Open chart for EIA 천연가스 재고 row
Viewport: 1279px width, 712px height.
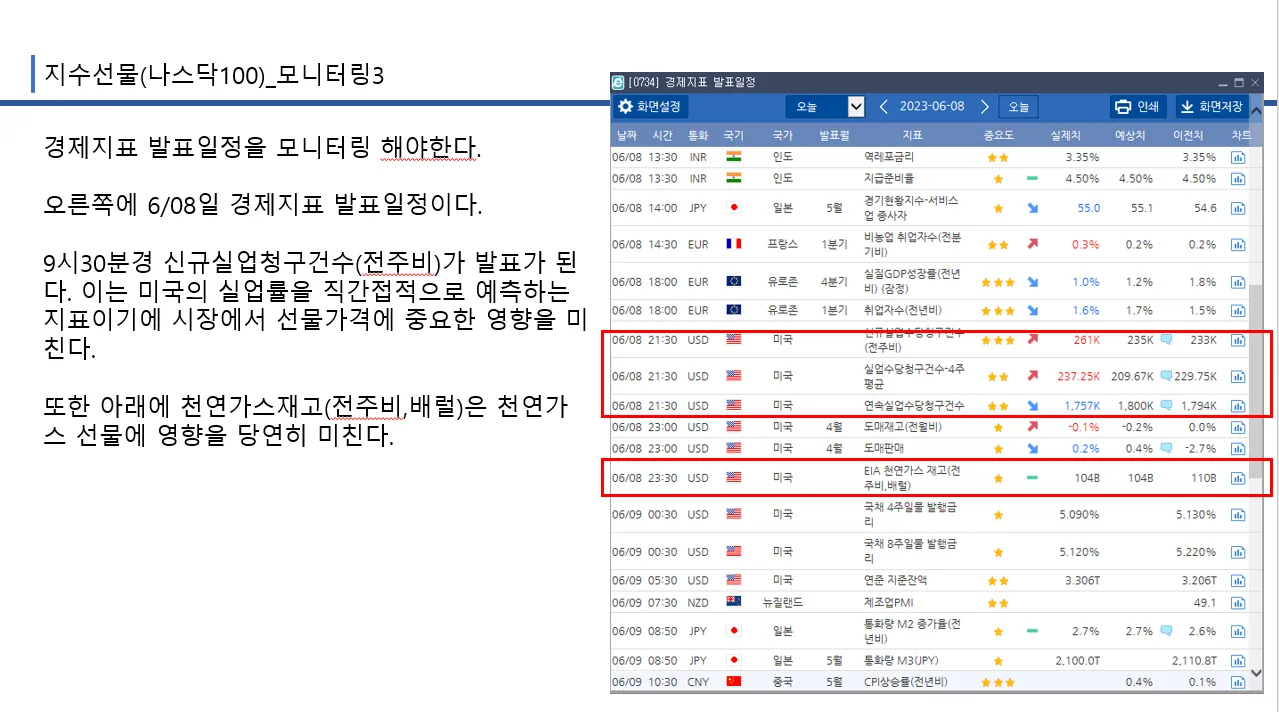(x=1237, y=478)
